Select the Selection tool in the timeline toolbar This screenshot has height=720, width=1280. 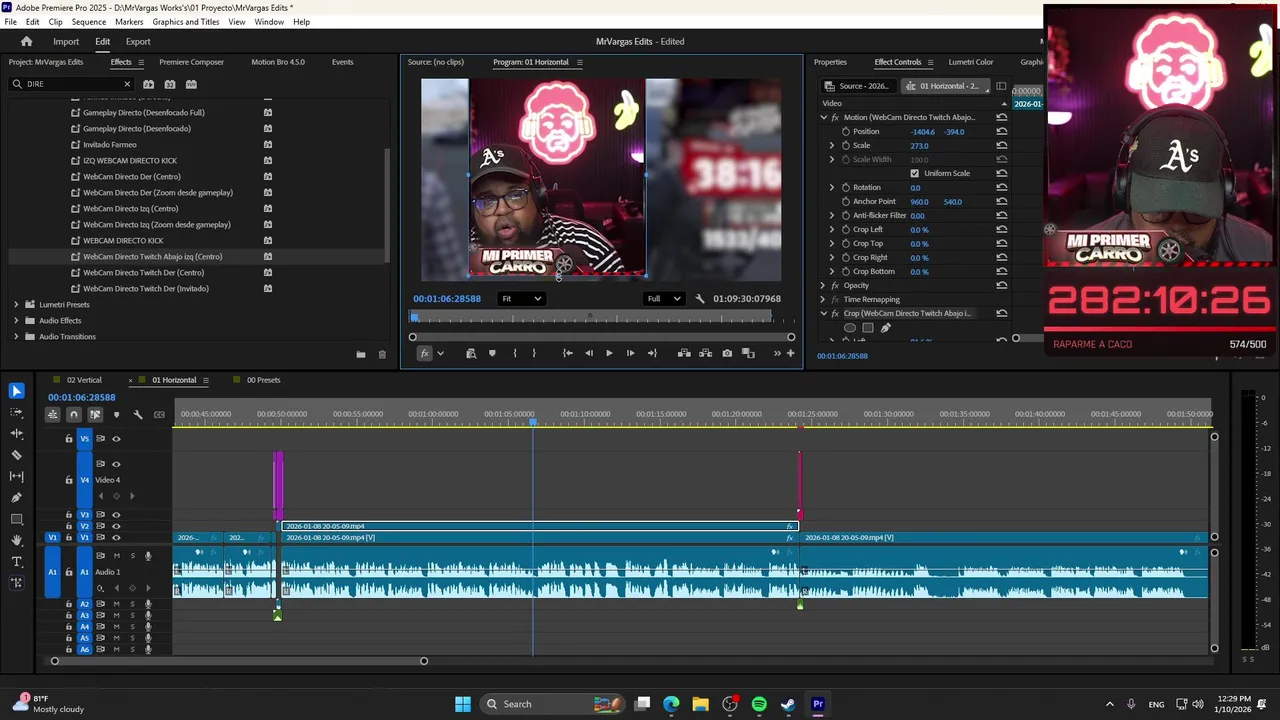coord(16,390)
